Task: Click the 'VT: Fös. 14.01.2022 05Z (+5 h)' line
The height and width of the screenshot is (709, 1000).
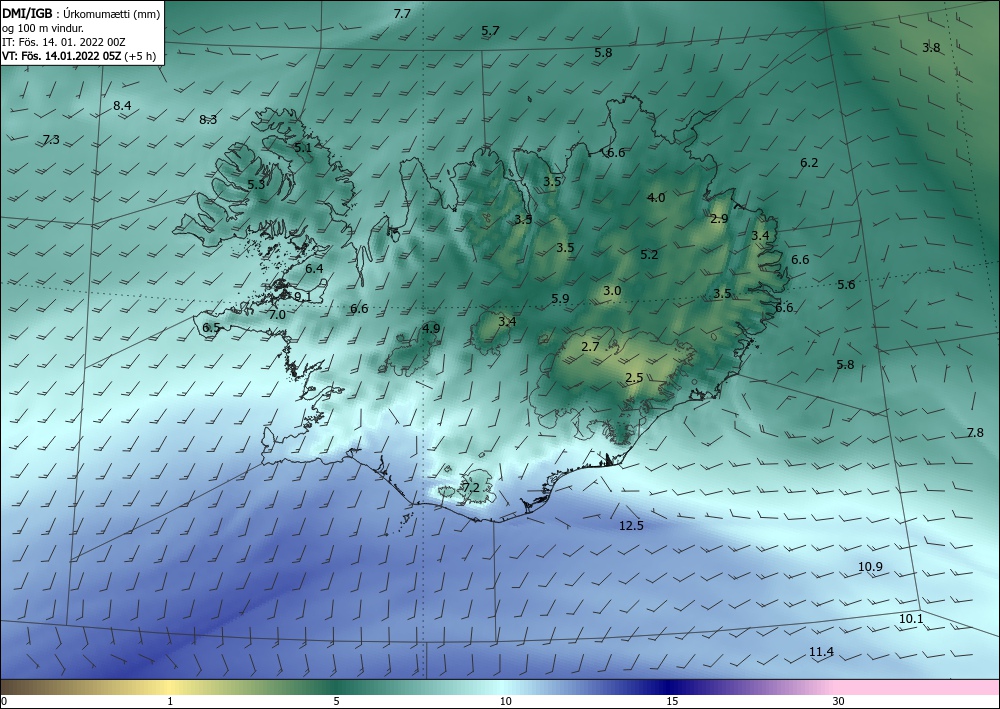Action: [x=78, y=55]
